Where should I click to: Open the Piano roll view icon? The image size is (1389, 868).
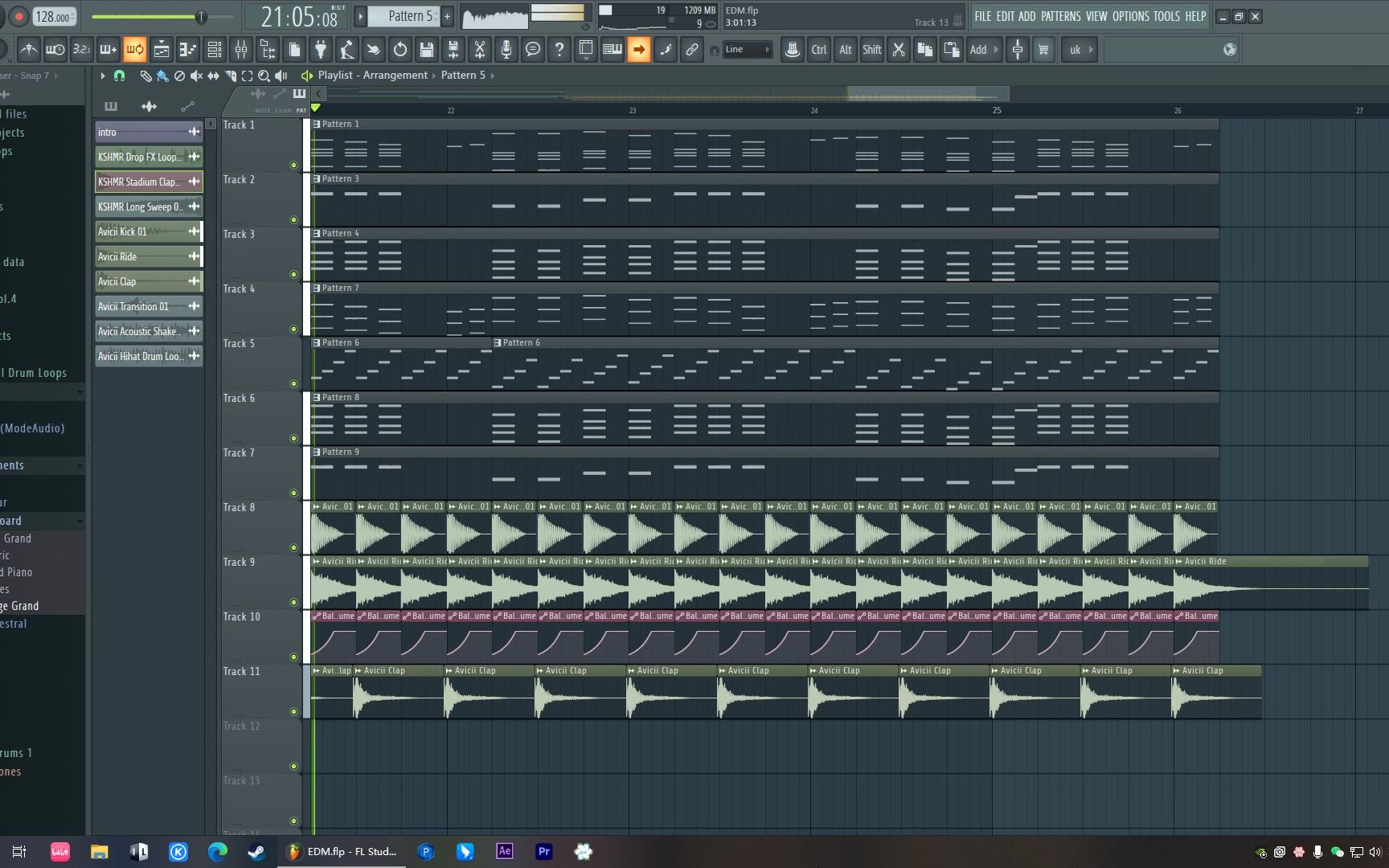point(188,50)
